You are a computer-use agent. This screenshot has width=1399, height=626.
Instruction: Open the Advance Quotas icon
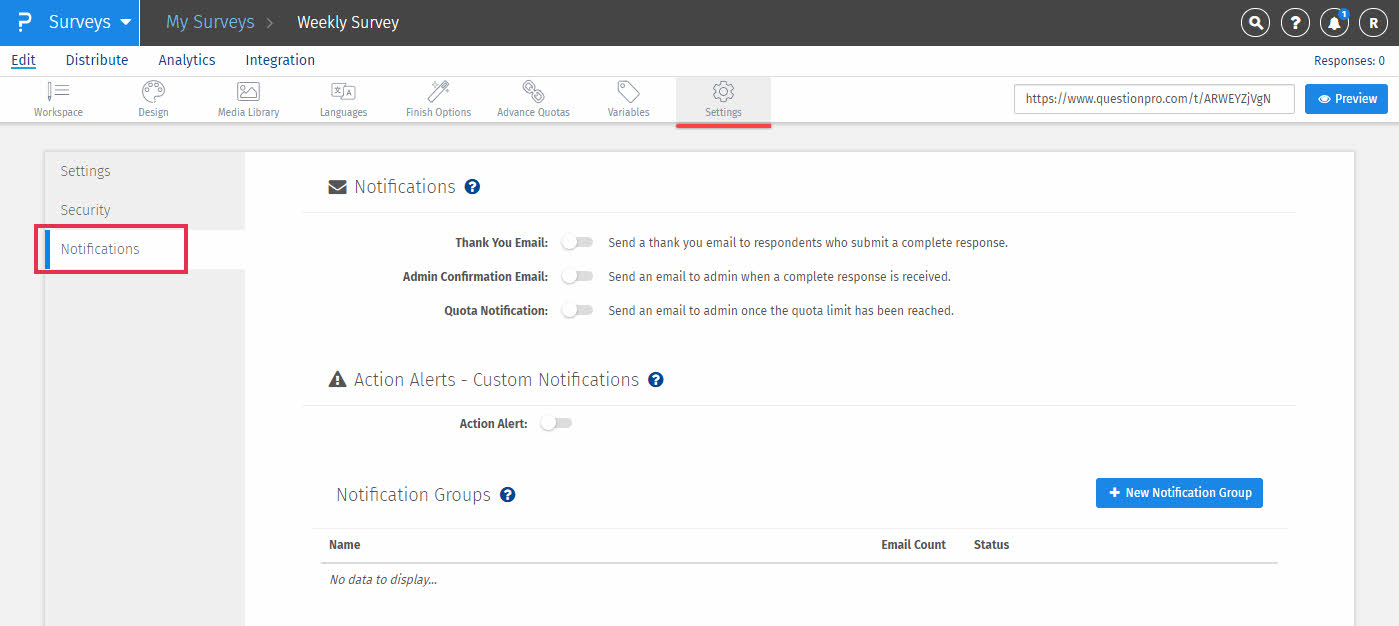pos(533,99)
